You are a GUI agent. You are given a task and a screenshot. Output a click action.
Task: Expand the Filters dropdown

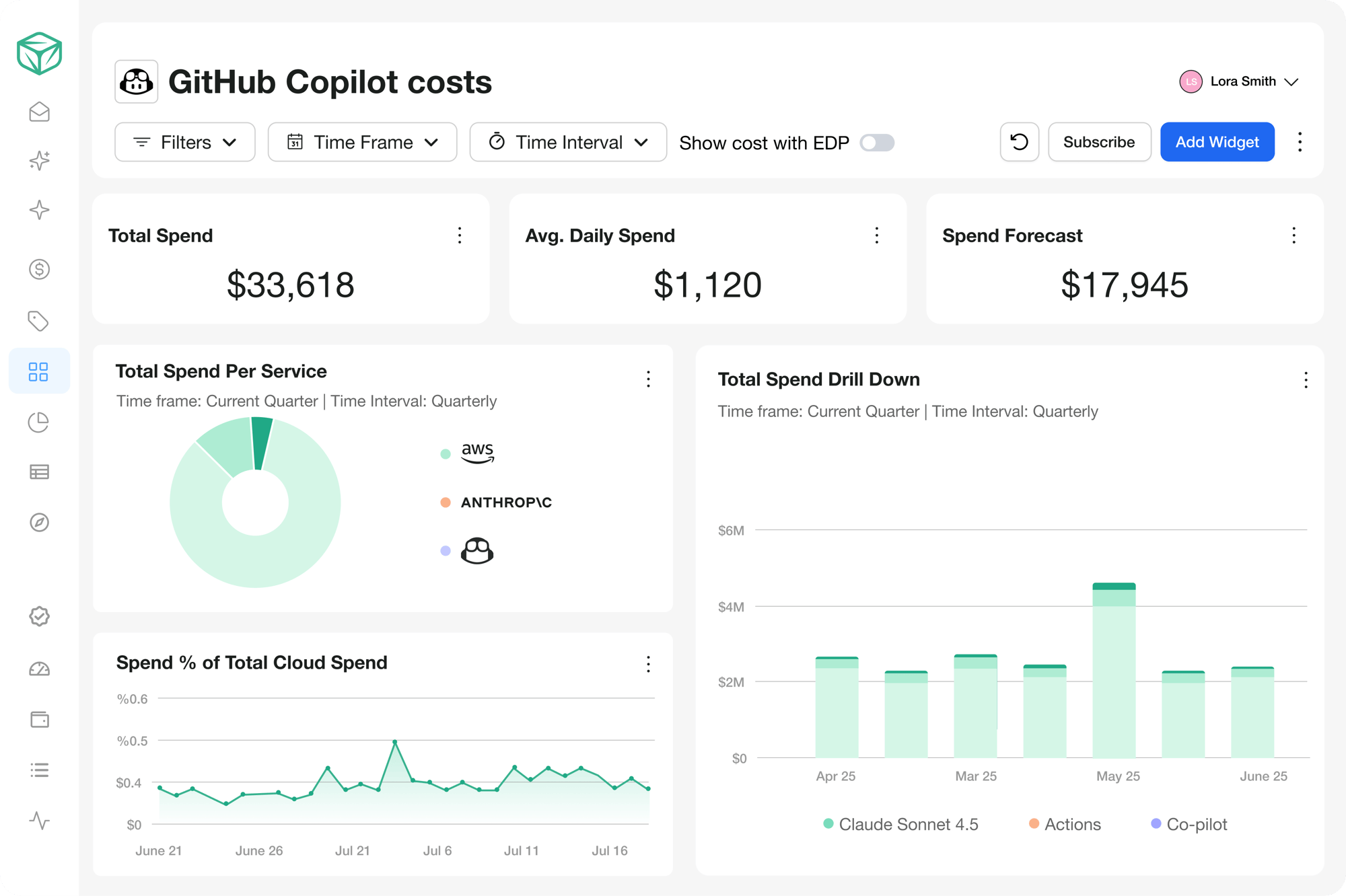[185, 142]
